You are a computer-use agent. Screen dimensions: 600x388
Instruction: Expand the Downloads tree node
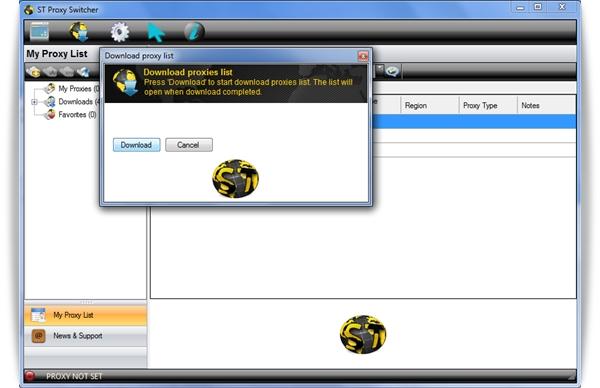34,102
